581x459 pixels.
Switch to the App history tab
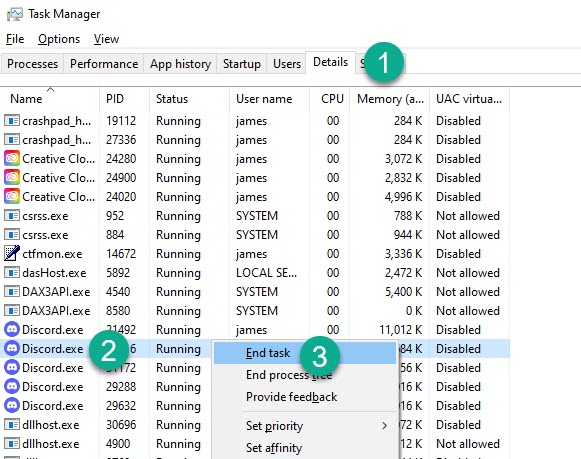click(x=180, y=64)
